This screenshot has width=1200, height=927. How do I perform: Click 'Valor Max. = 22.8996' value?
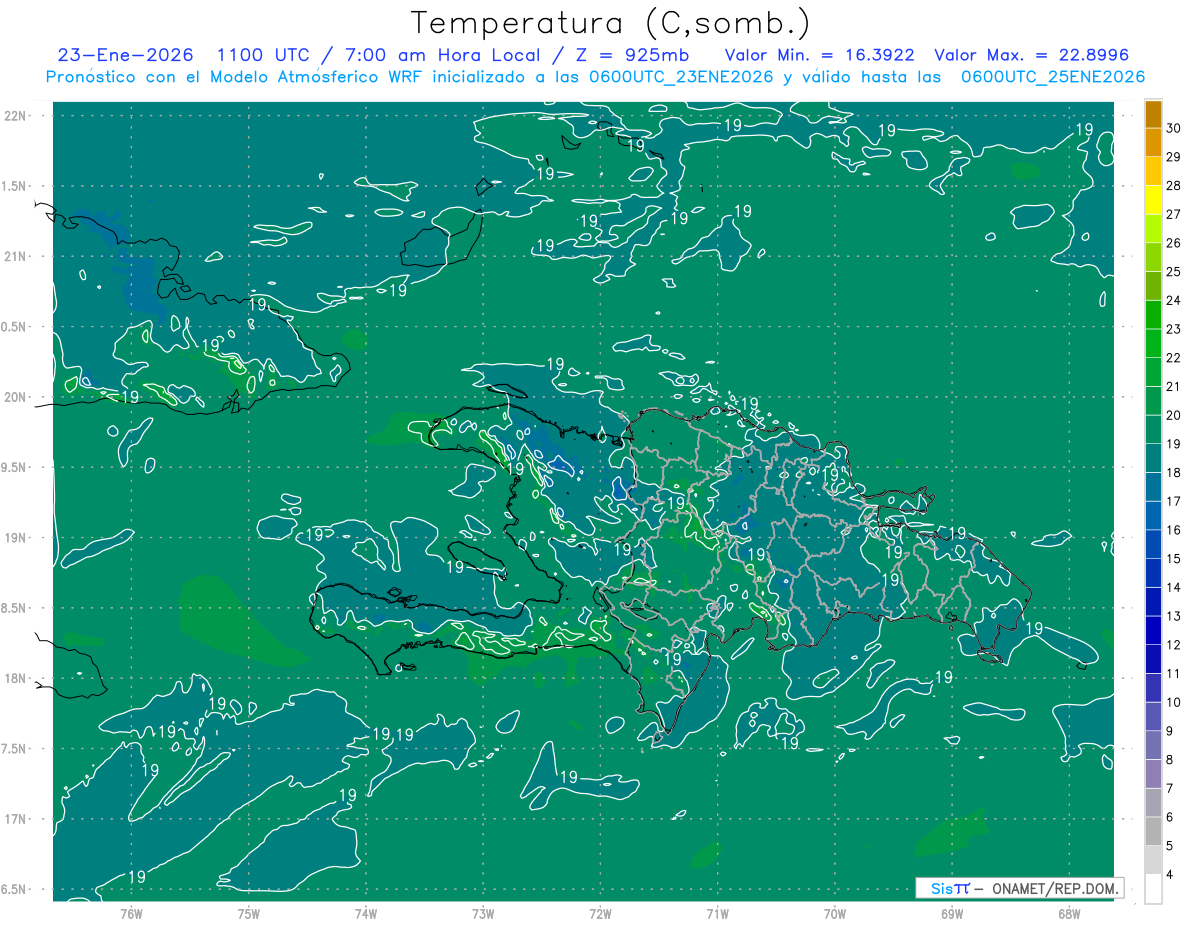point(1031,55)
